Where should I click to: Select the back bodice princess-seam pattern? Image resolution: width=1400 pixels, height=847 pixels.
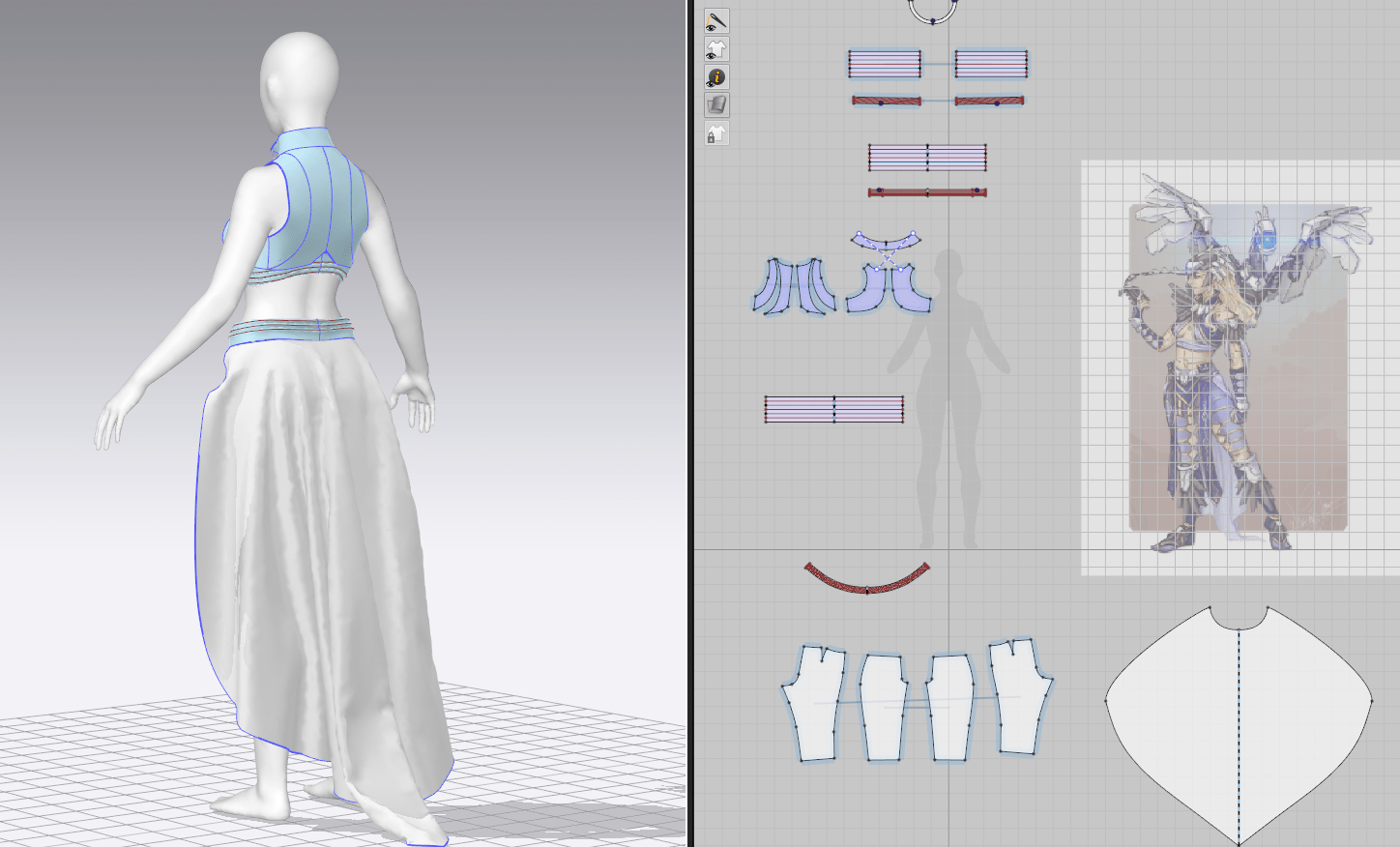coord(795,288)
